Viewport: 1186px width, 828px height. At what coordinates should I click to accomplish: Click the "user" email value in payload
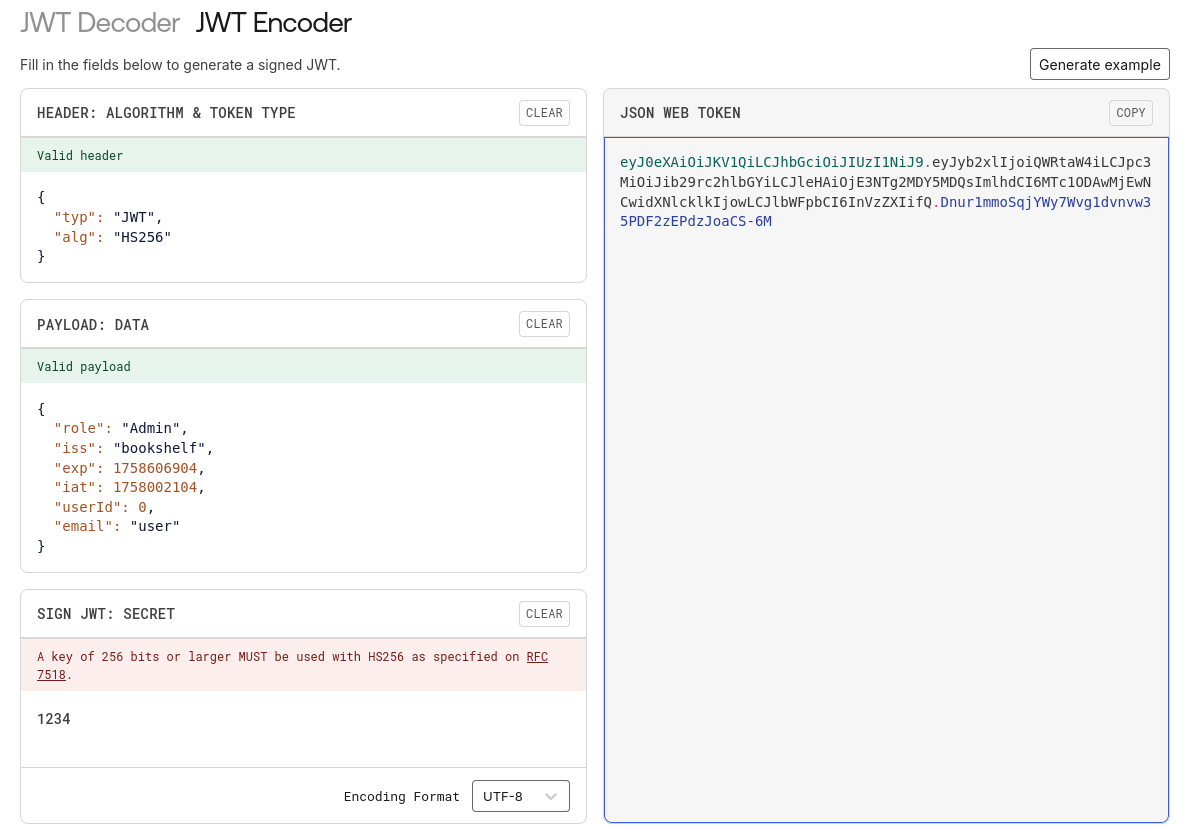coord(155,526)
